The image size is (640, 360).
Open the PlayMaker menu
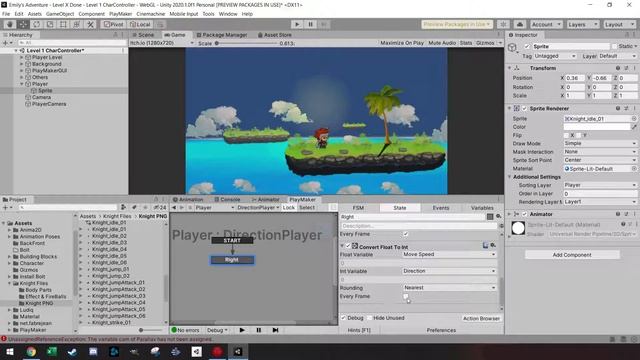coord(120,14)
